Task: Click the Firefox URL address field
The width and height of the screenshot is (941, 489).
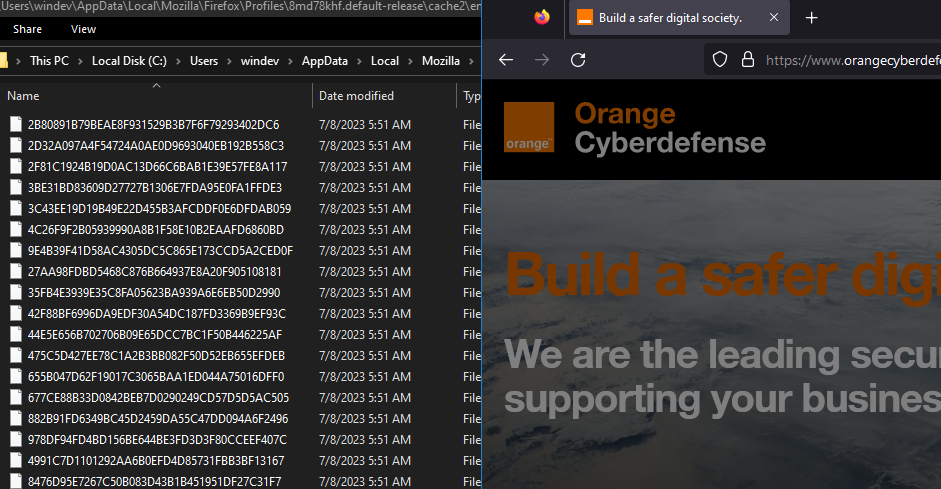Action: click(850, 60)
